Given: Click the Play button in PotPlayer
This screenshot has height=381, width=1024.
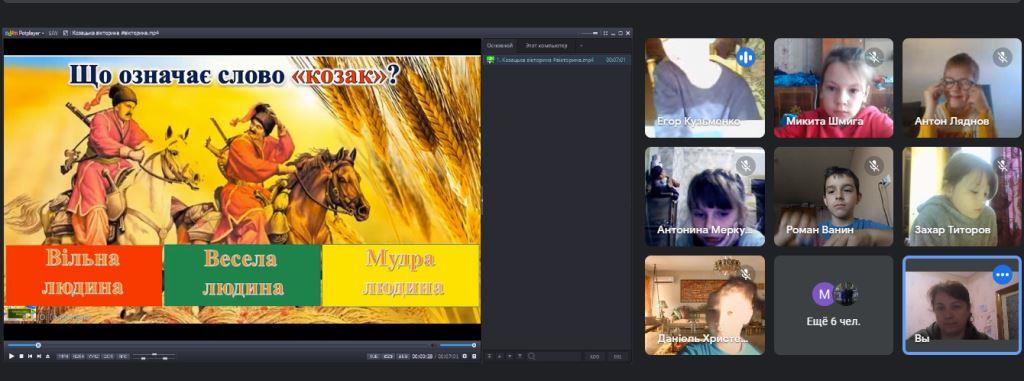Looking at the screenshot, I should (x=11, y=356).
